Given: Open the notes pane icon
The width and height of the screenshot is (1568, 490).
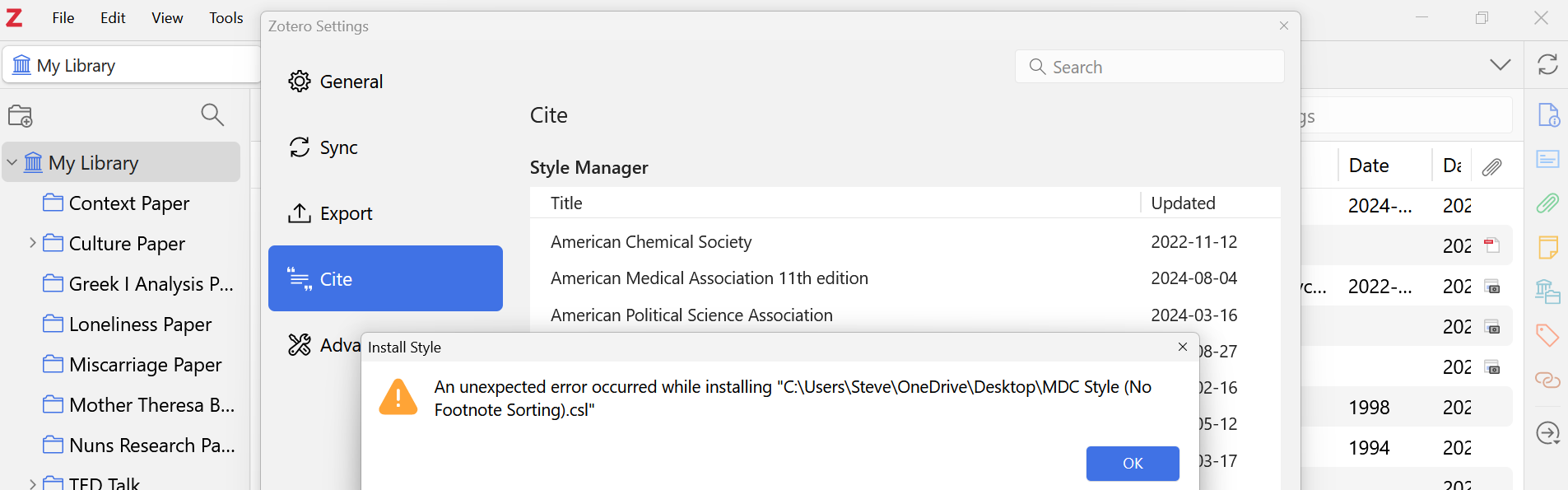Looking at the screenshot, I should [1547, 247].
